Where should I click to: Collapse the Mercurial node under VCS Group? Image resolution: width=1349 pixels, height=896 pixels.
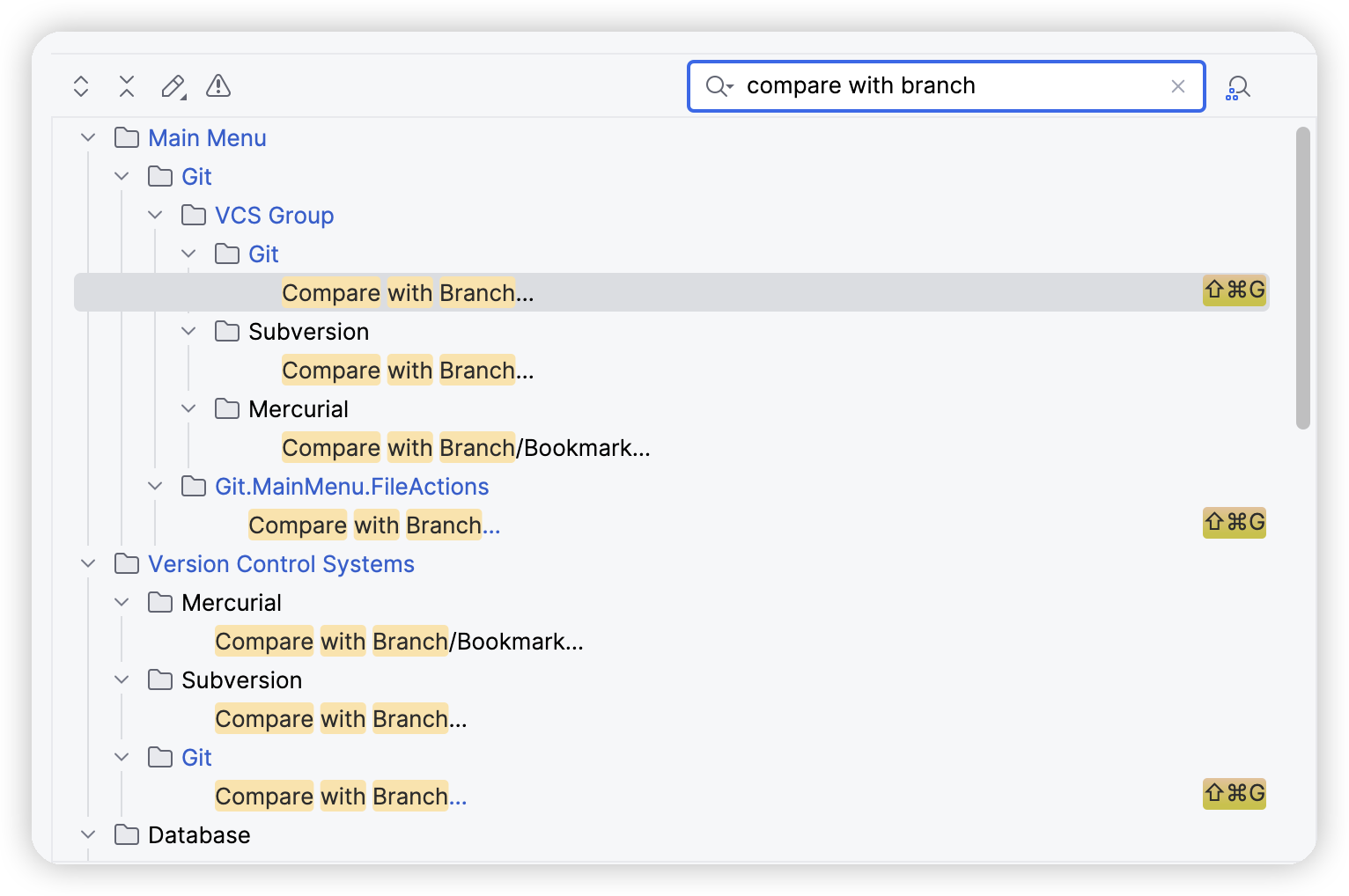pos(188,409)
